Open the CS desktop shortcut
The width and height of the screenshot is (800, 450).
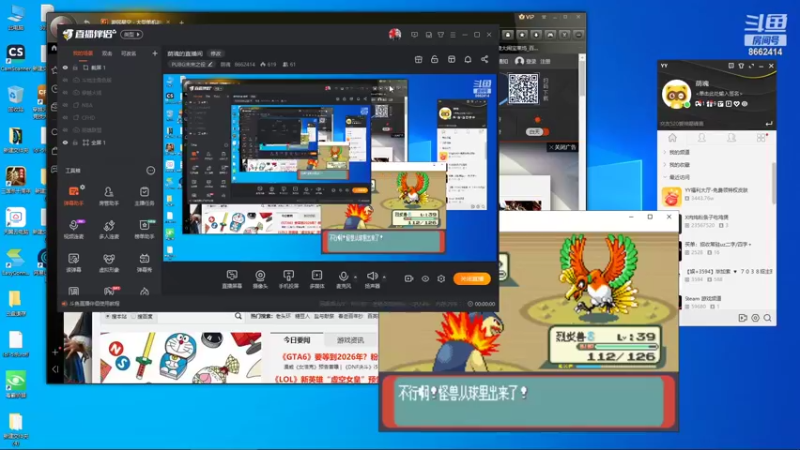pos(15,57)
